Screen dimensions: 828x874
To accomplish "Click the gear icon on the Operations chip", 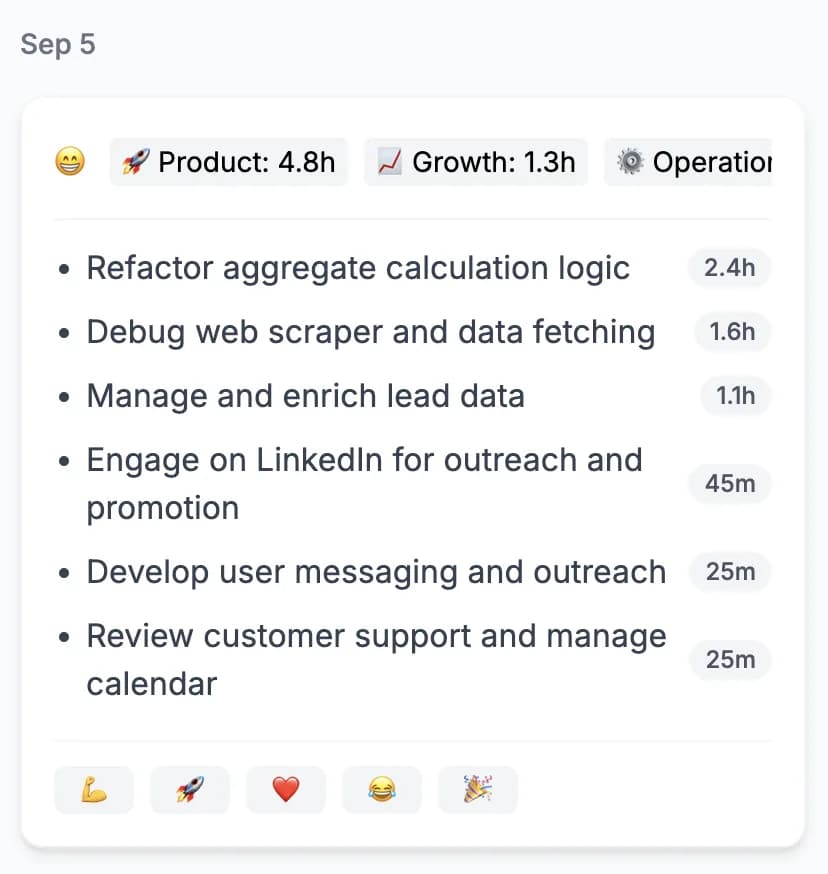I will tap(631, 162).
